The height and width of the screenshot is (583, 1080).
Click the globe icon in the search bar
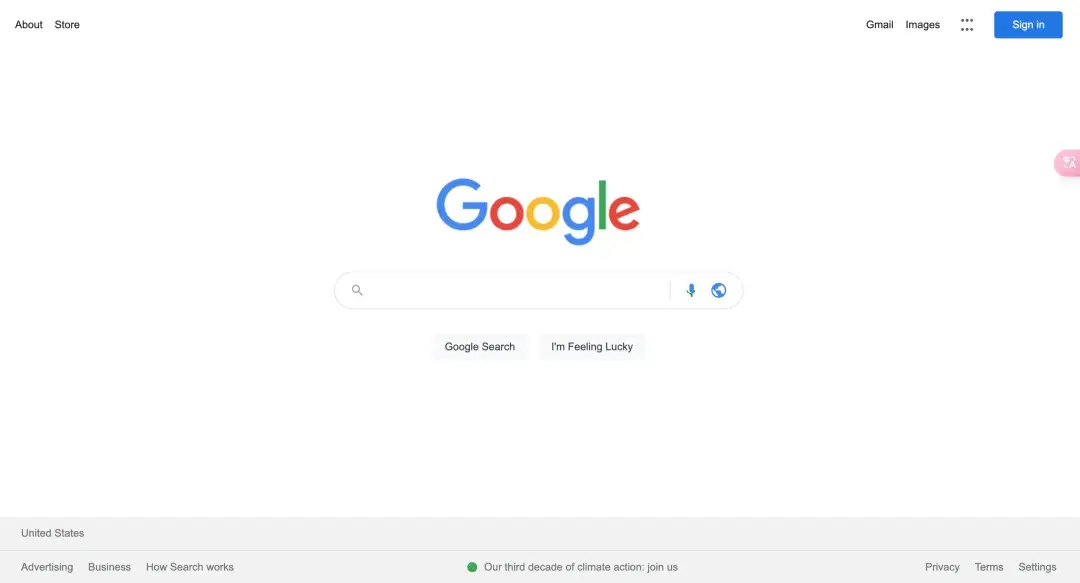click(718, 290)
